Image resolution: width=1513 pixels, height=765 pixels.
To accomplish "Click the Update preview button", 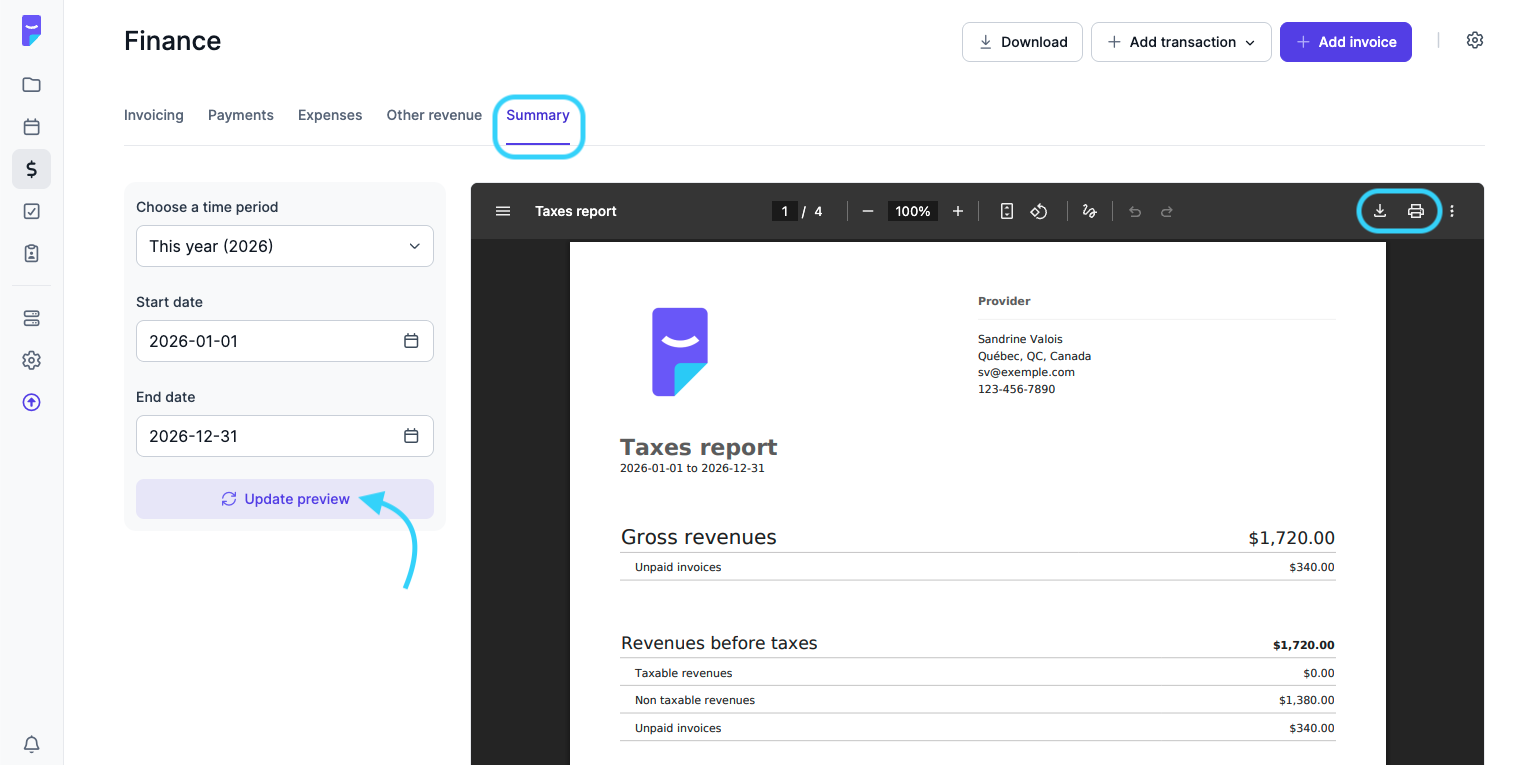I will [285, 499].
